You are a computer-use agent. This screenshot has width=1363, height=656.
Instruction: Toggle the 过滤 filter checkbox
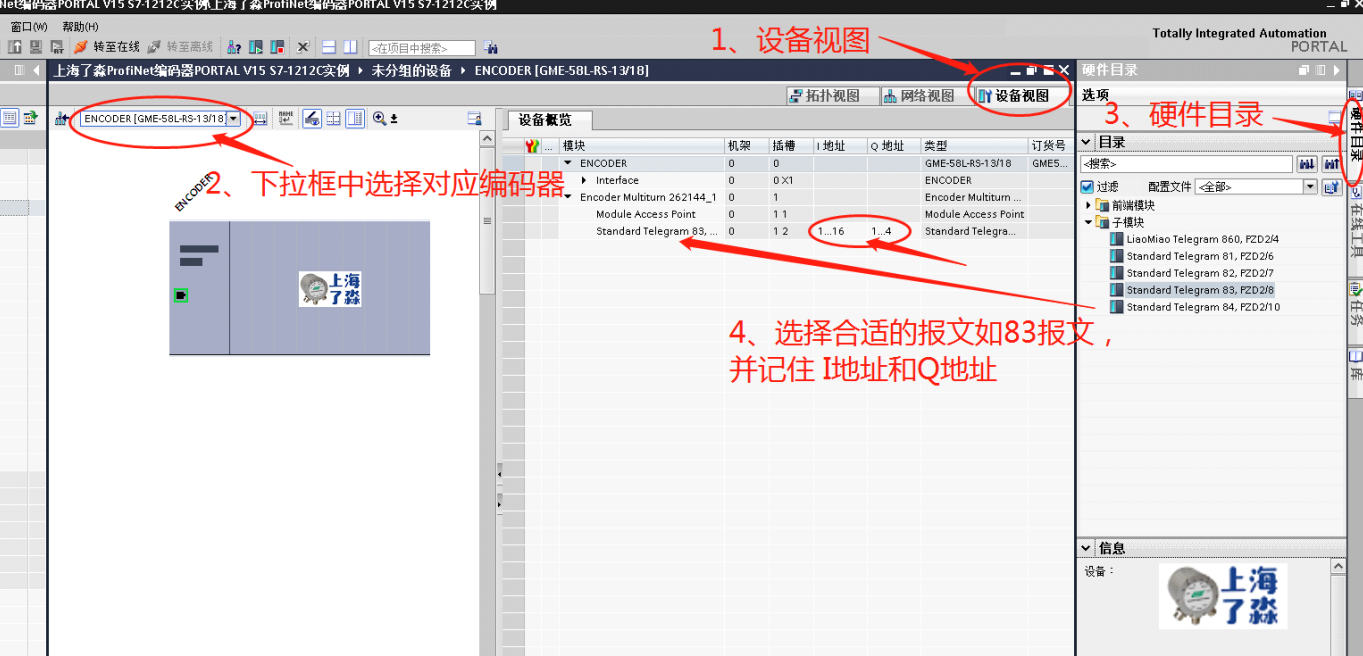coord(1087,187)
